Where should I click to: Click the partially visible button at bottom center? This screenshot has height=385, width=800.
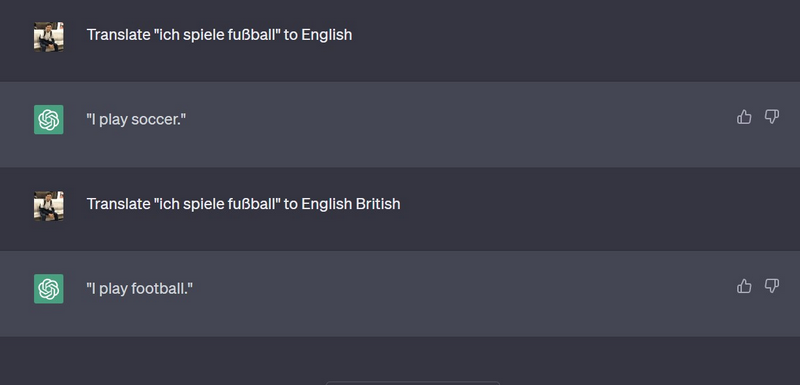point(412,382)
